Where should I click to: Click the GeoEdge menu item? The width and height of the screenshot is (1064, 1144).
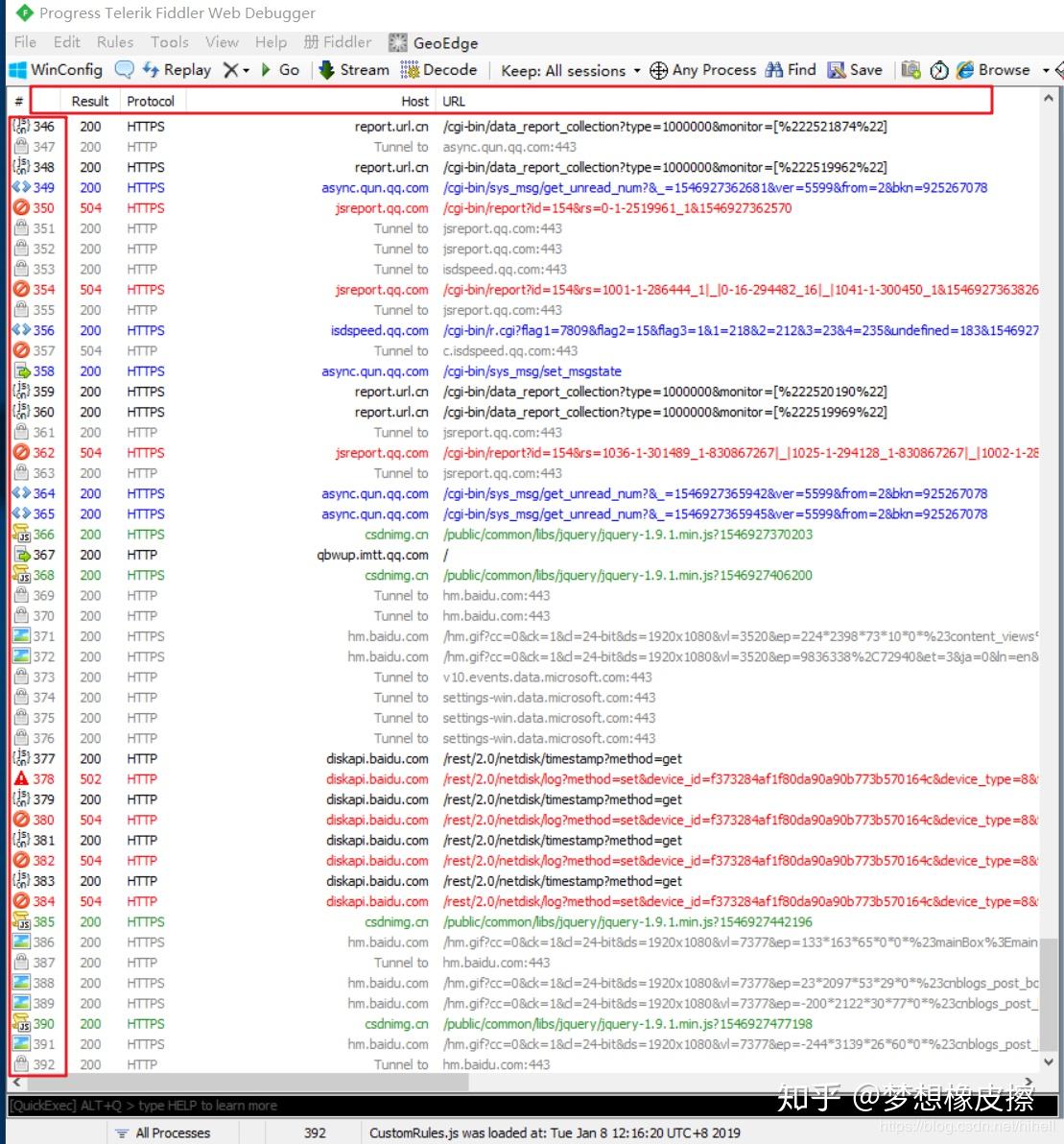click(x=434, y=43)
